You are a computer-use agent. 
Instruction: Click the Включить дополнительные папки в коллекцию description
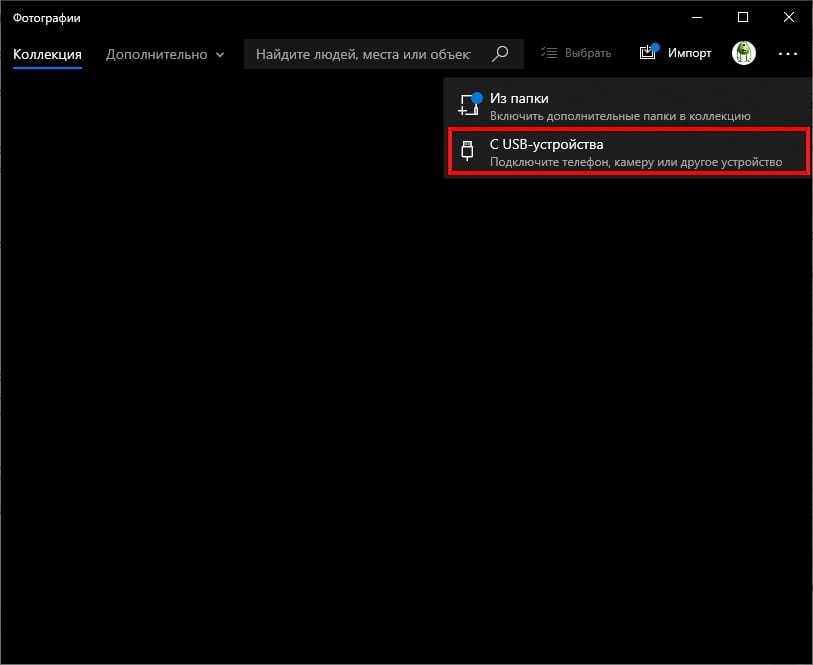620,116
